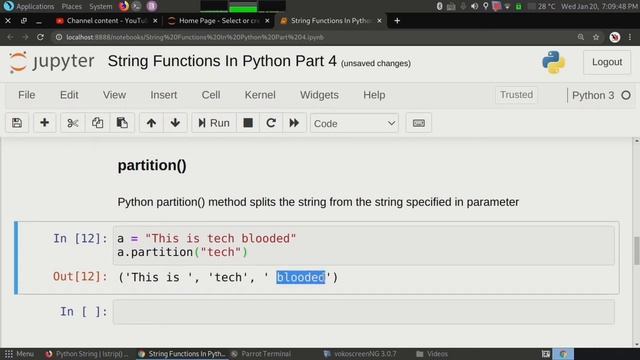640x360 pixels.
Task: Switch to Parrot Terminal in taskbar
Action: tap(261, 354)
